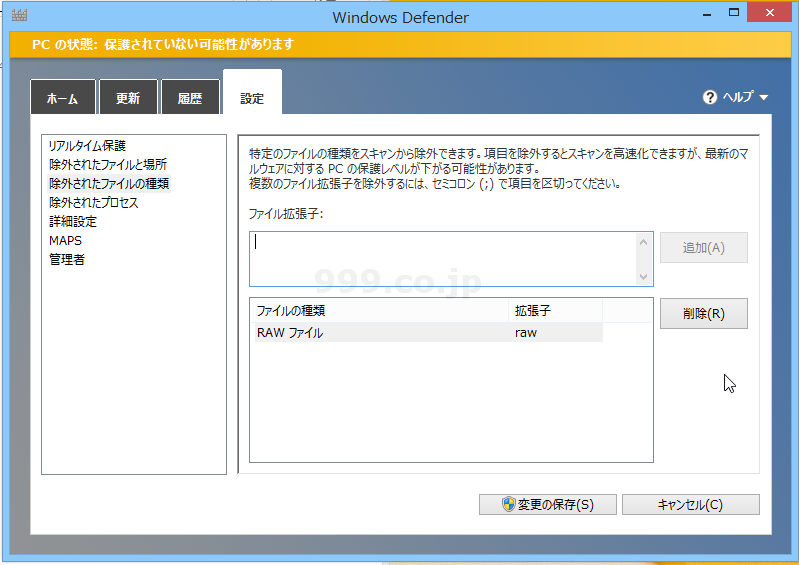Click the Windows Defender castle icon in title bar
The image size is (799, 565).
coord(19,15)
